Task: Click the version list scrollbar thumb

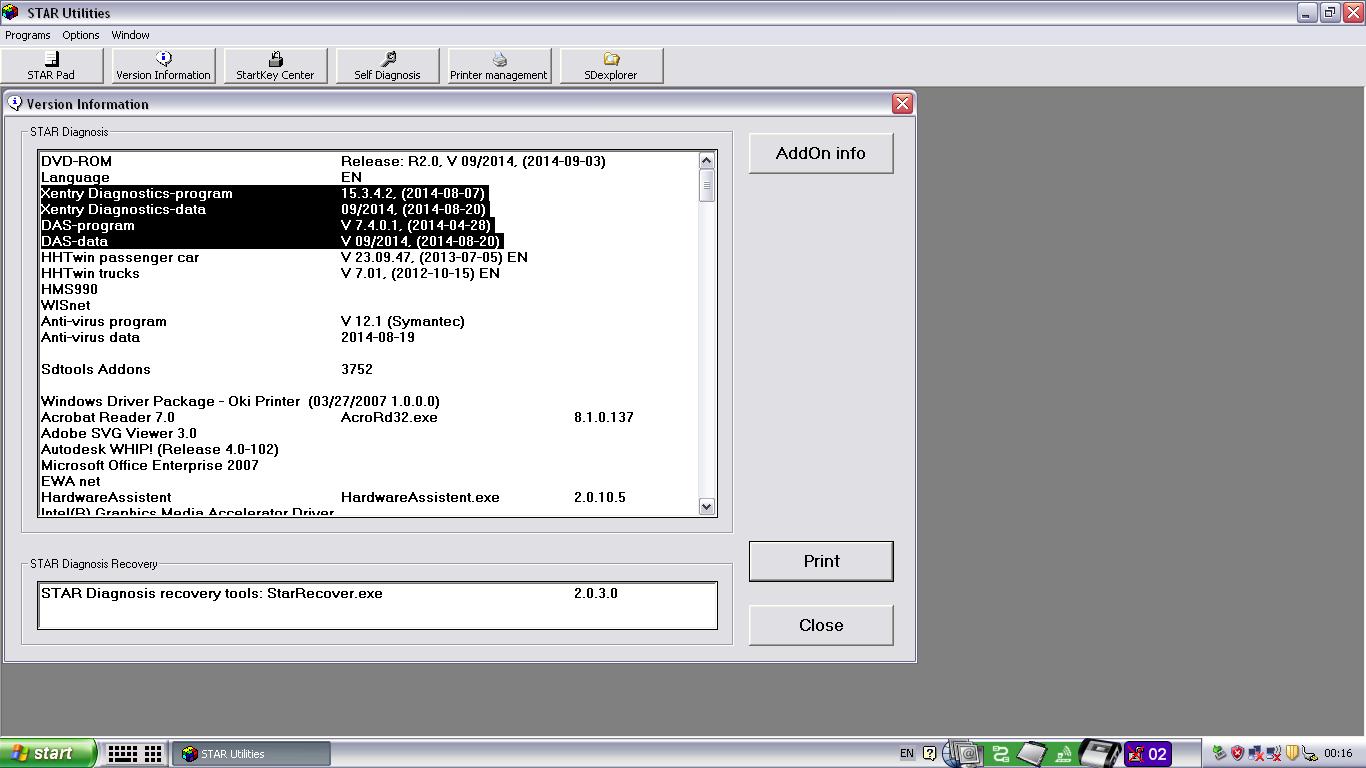Action: [x=707, y=185]
